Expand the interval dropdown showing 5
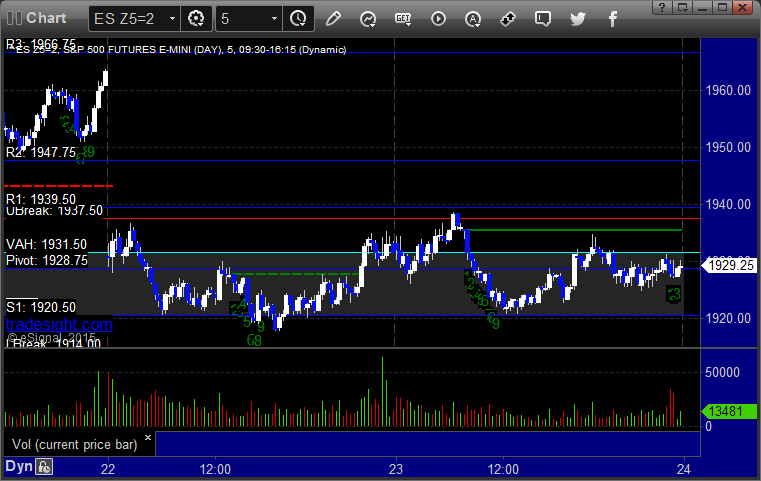 [x=274, y=19]
